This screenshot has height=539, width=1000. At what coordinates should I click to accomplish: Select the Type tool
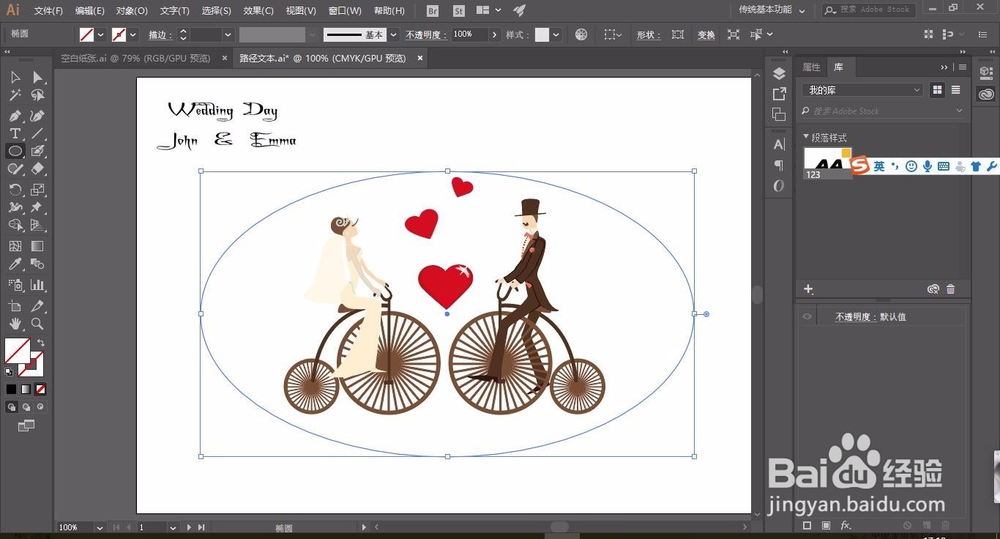click(x=15, y=133)
